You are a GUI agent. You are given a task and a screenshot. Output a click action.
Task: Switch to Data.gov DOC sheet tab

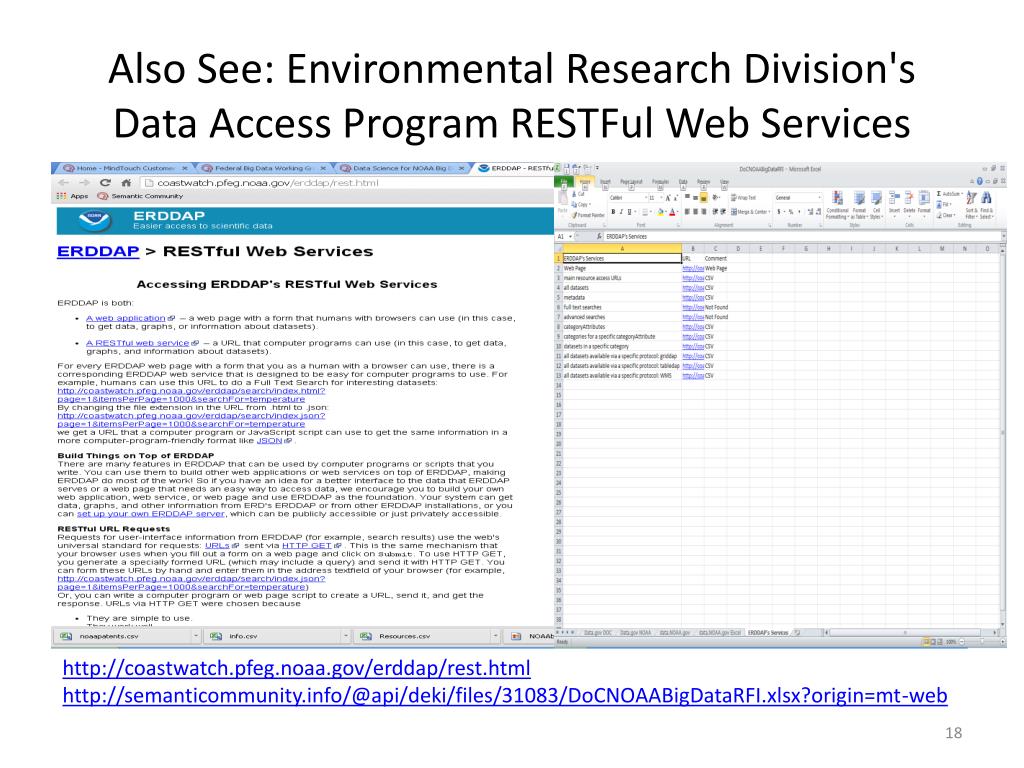coord(598,633)
